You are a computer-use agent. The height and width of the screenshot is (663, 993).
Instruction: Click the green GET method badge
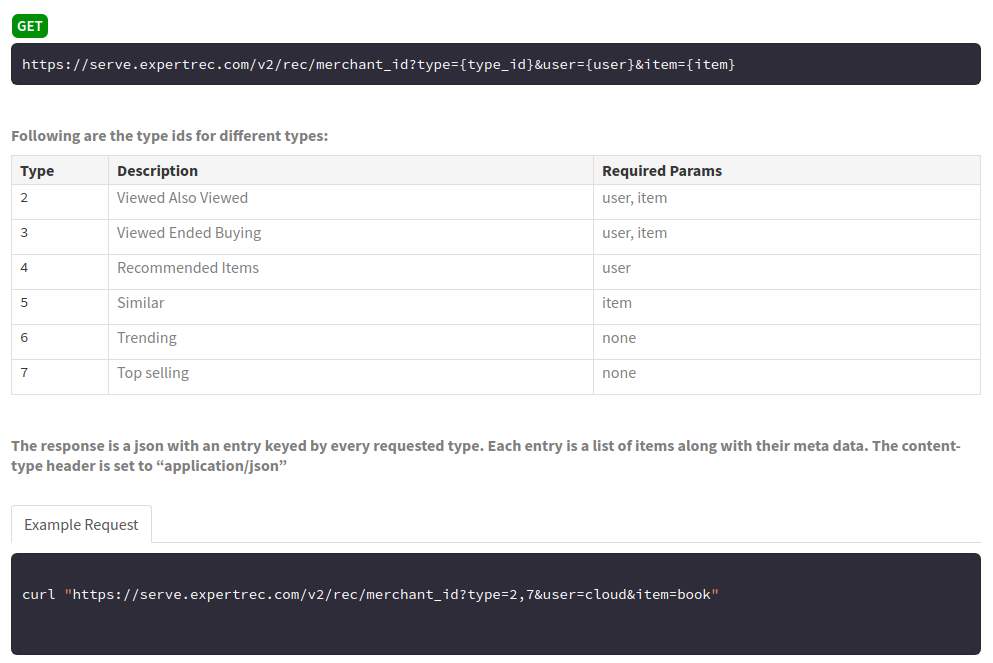[29, 26]
